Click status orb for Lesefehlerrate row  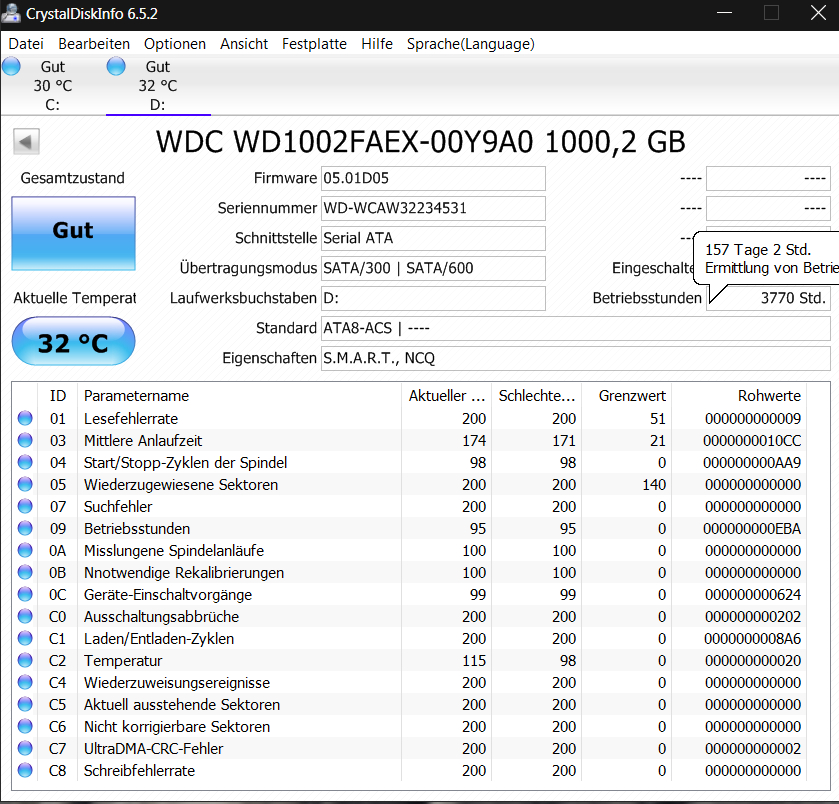coord(25,418)
